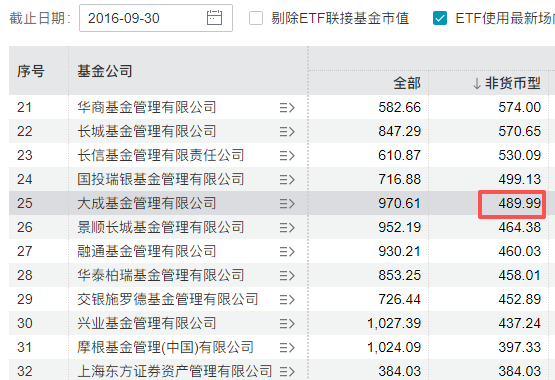Open 景顺长城基金管理有限公司 company name

point(161,227)
